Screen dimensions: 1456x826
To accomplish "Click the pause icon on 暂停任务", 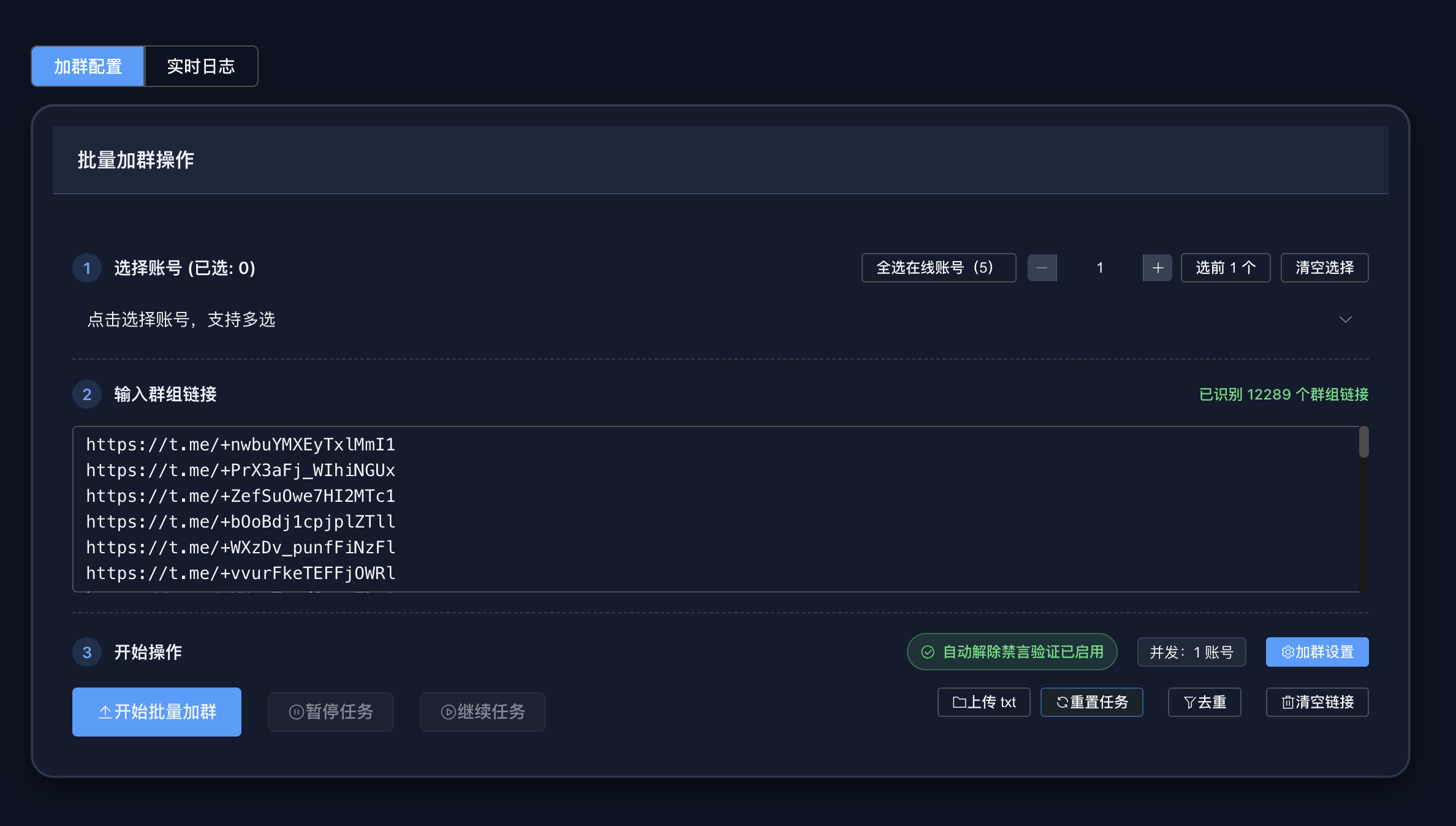I will 297,712.
